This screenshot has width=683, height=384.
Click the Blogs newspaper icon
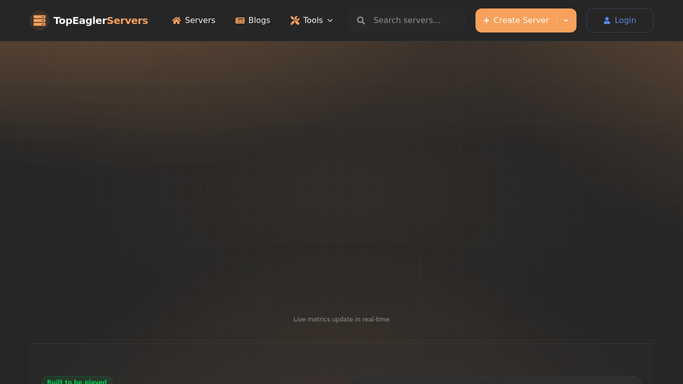point(240,20)
